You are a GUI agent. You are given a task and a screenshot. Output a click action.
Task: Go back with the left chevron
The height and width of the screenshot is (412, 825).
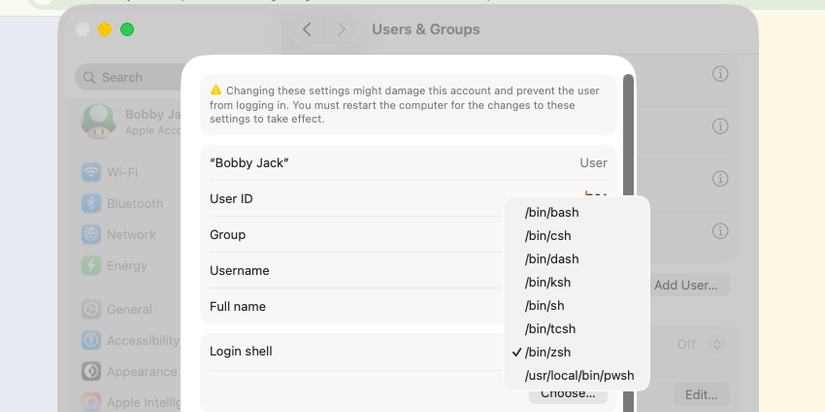click(x=307, y=29)
